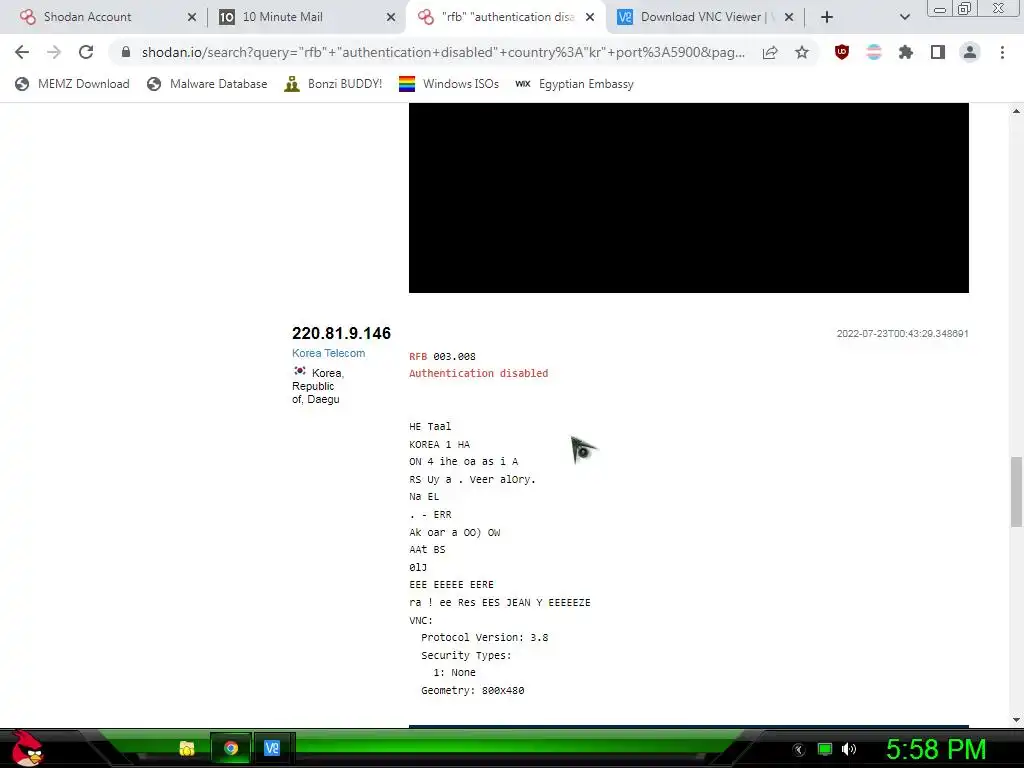The width and height of the screenshot is (1024, 768).
Task: Expand the tab search chevron
Action: 904,17
